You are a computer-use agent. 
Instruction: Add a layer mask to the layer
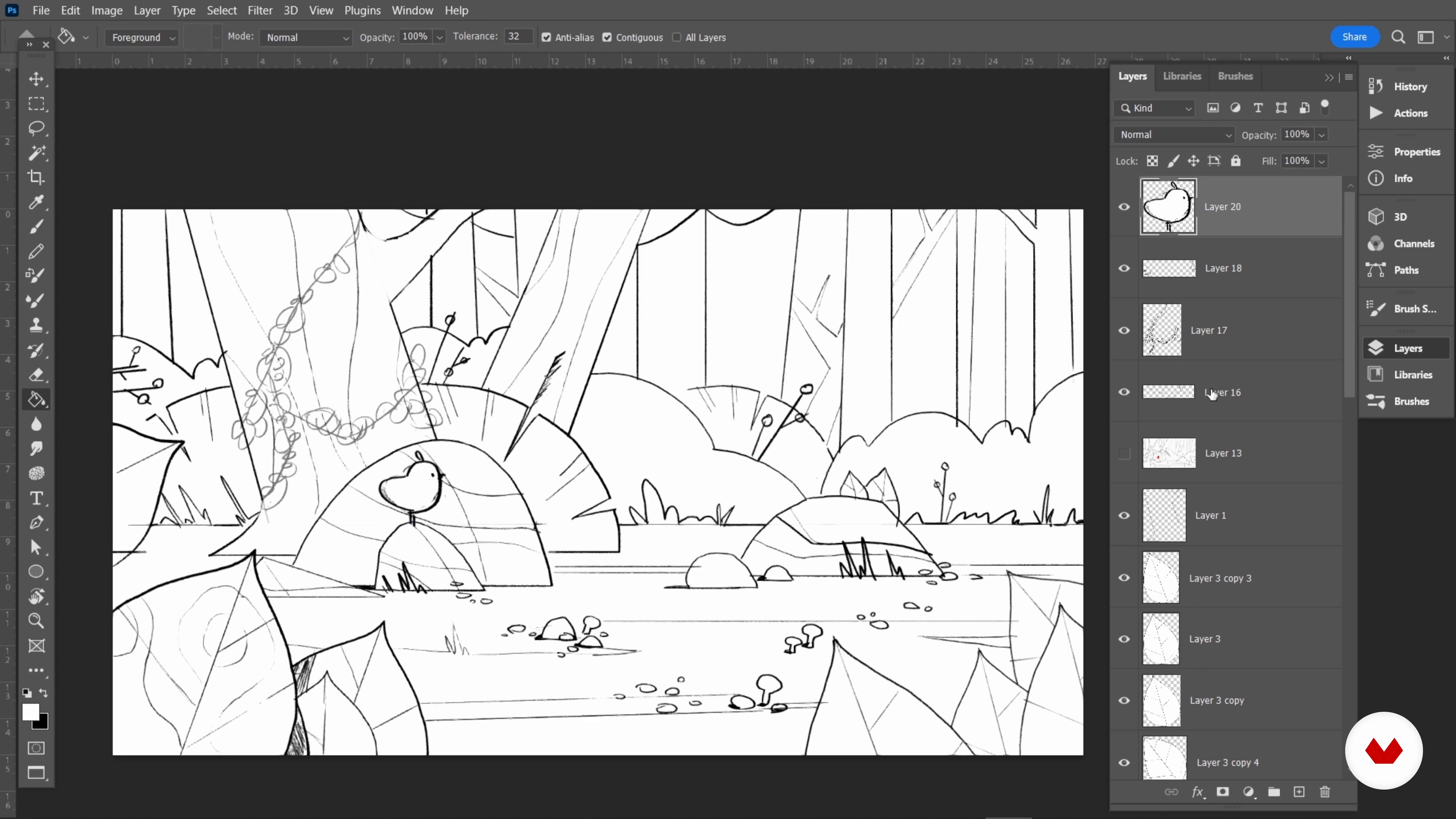[x=1222, y=792]
